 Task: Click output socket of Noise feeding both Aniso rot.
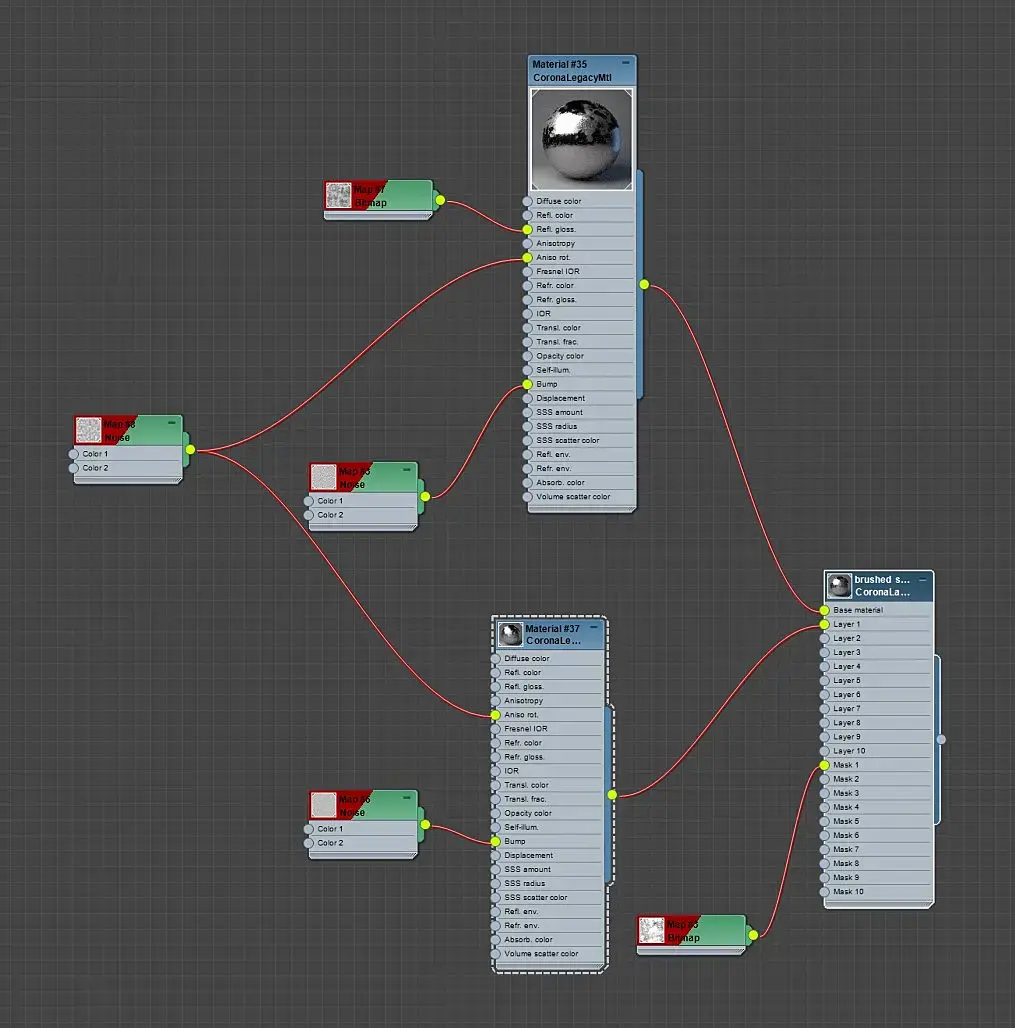[190, 449]
